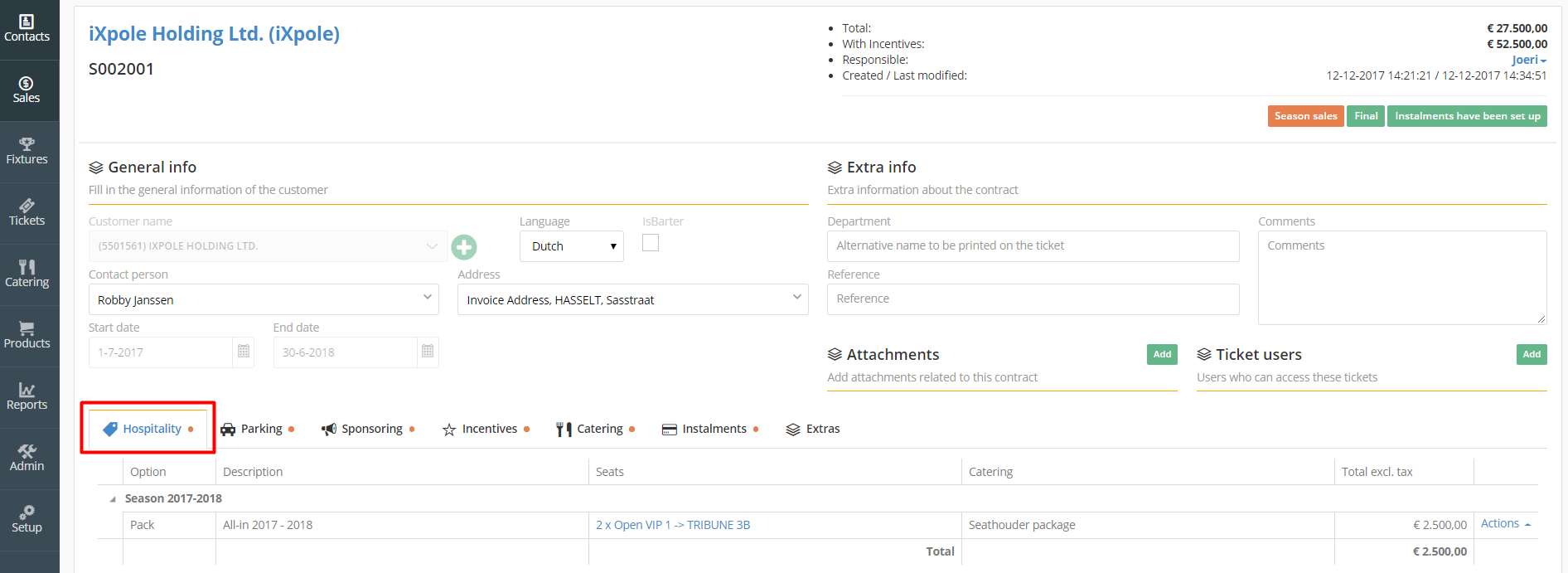Screen dimensions: 1568x573
Task: Open Actions menu for the Pack row
Action: [1506, 524]
